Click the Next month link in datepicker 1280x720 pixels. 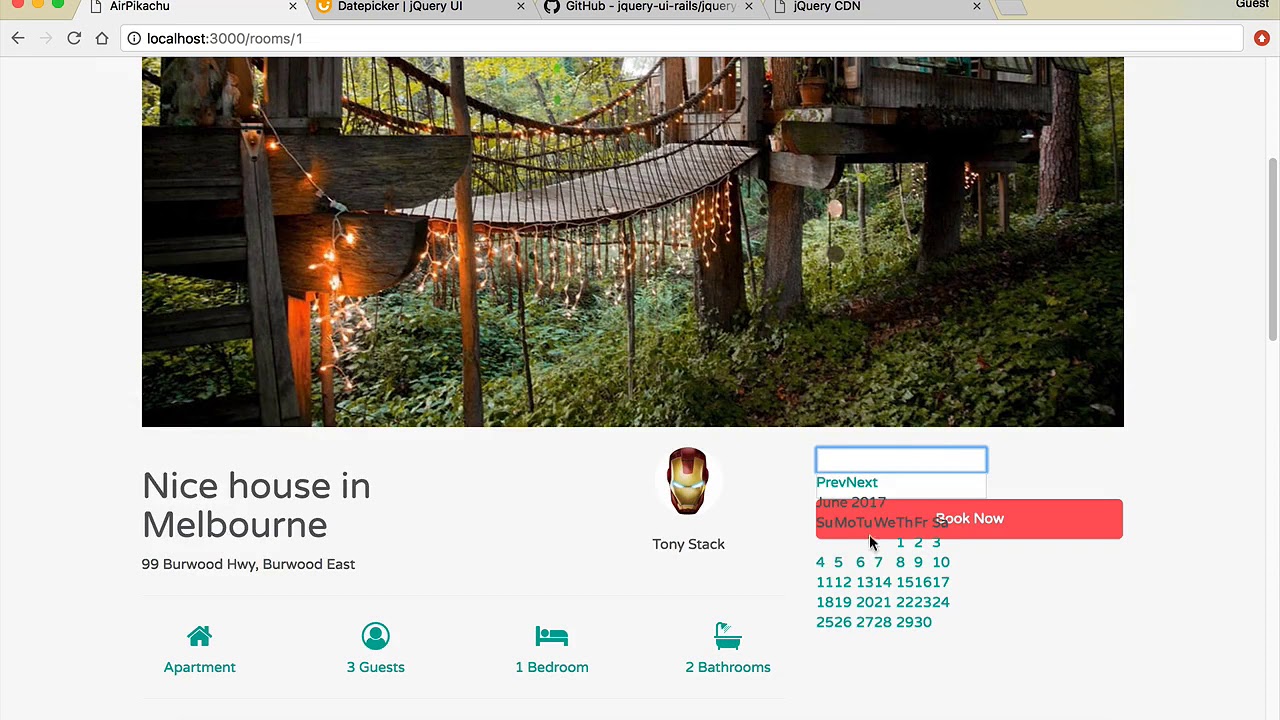click(861, 482)
